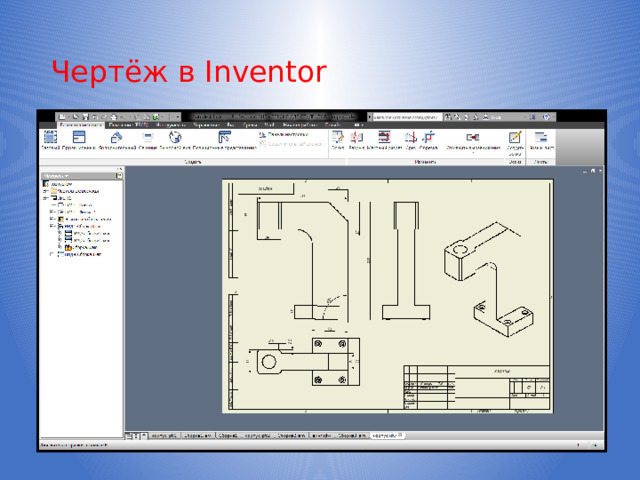
Task: Select the Дополнительный (Auxiliary) view tool
Action: point(117,140)
